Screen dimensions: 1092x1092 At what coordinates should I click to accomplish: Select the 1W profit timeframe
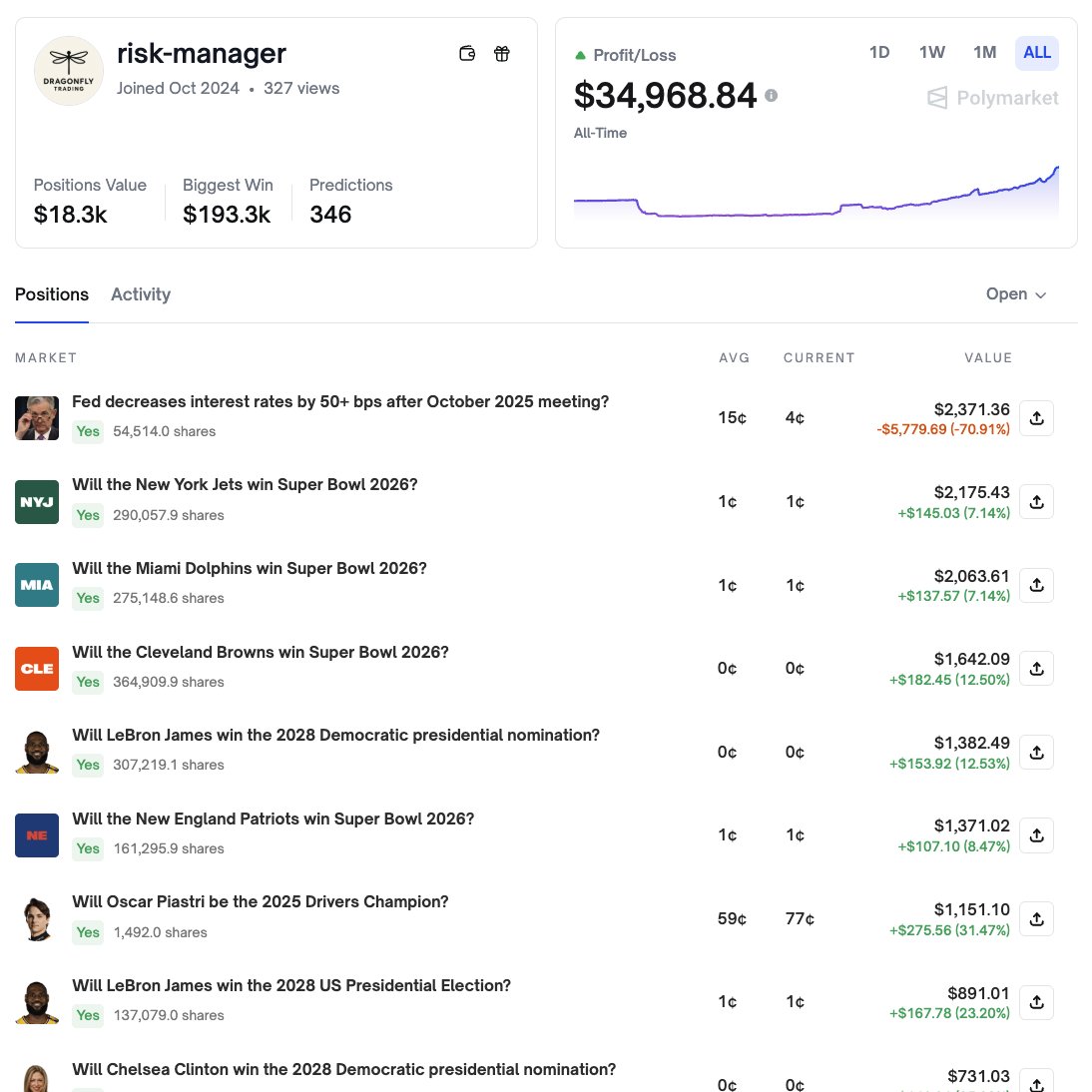point(932,53)
